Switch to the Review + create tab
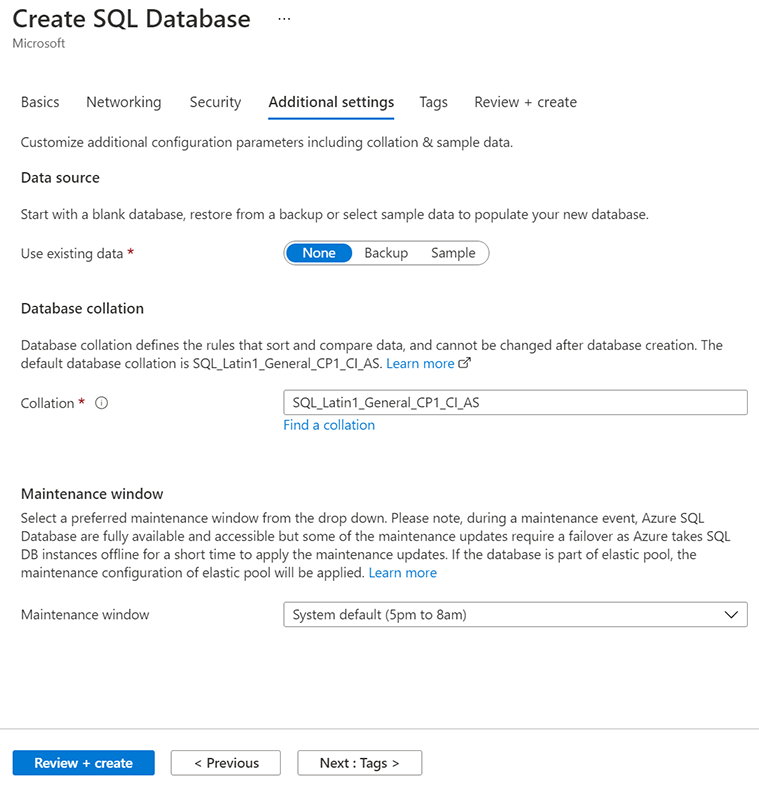This screenshot has width=759, height=788. pyautogui.click(x=525, y=102)
